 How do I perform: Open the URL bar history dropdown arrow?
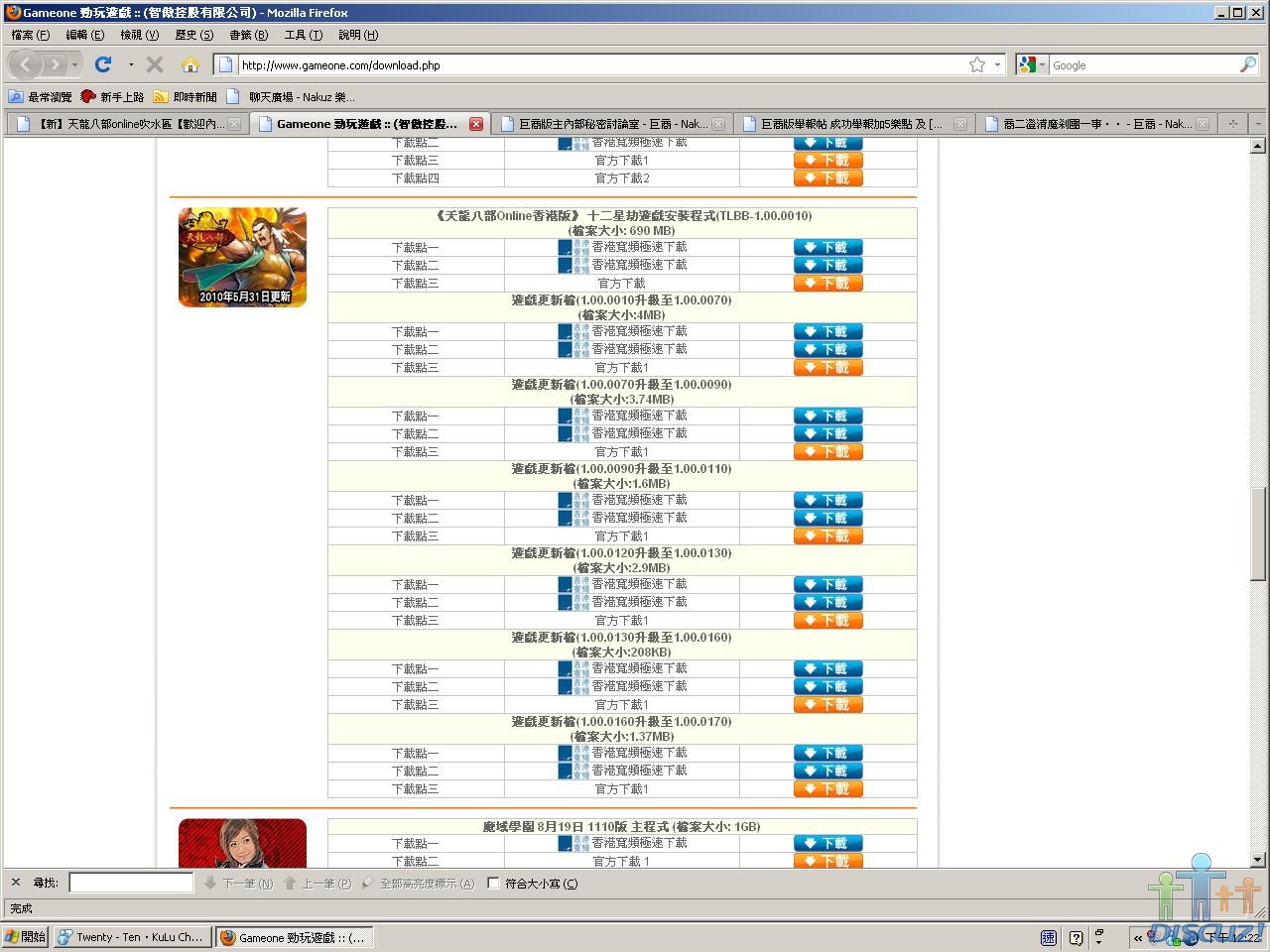[x=998, y=64]
